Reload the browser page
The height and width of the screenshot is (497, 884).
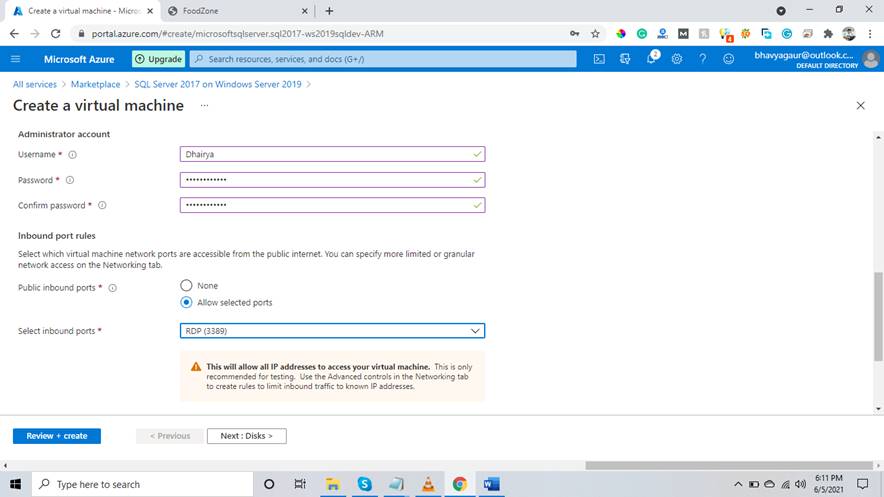click(x=55, y=34)
